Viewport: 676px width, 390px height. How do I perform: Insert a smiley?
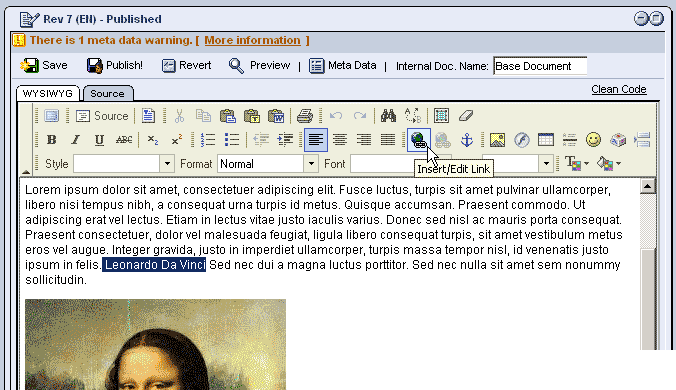coord(594,140)
